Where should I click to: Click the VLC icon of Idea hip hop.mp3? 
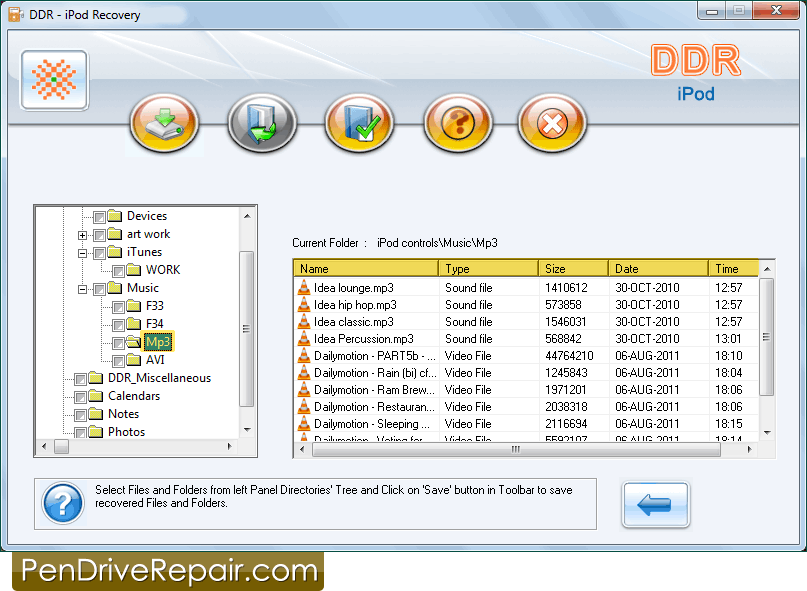point(304,304)
